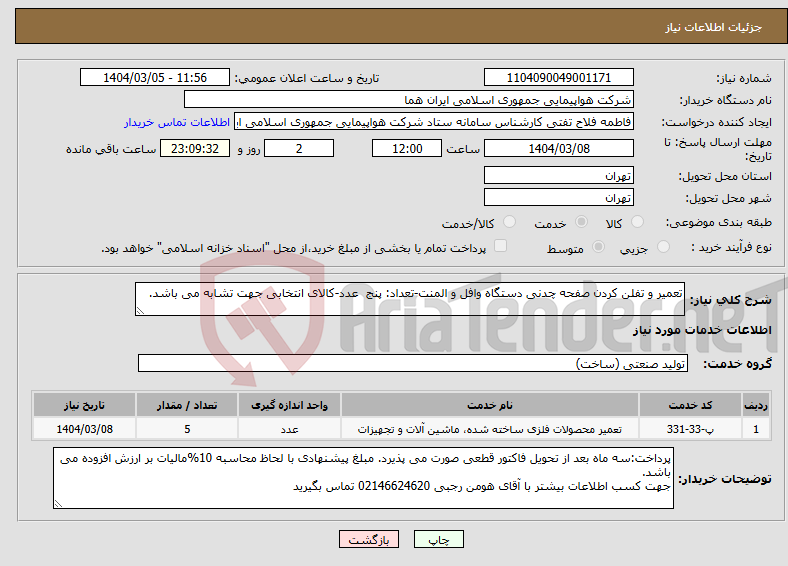Image resolution: width=788 pixels, height=566 pixels.
Task: Click the row number cell 1
Action: (x=756, y=429)
